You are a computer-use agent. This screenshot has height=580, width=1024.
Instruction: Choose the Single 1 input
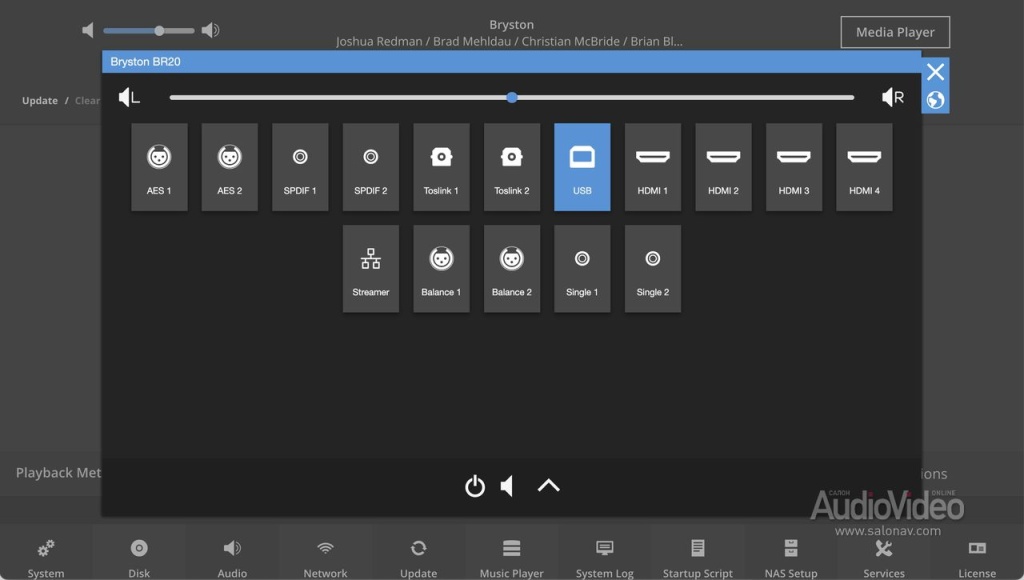(x=582, y=268)
